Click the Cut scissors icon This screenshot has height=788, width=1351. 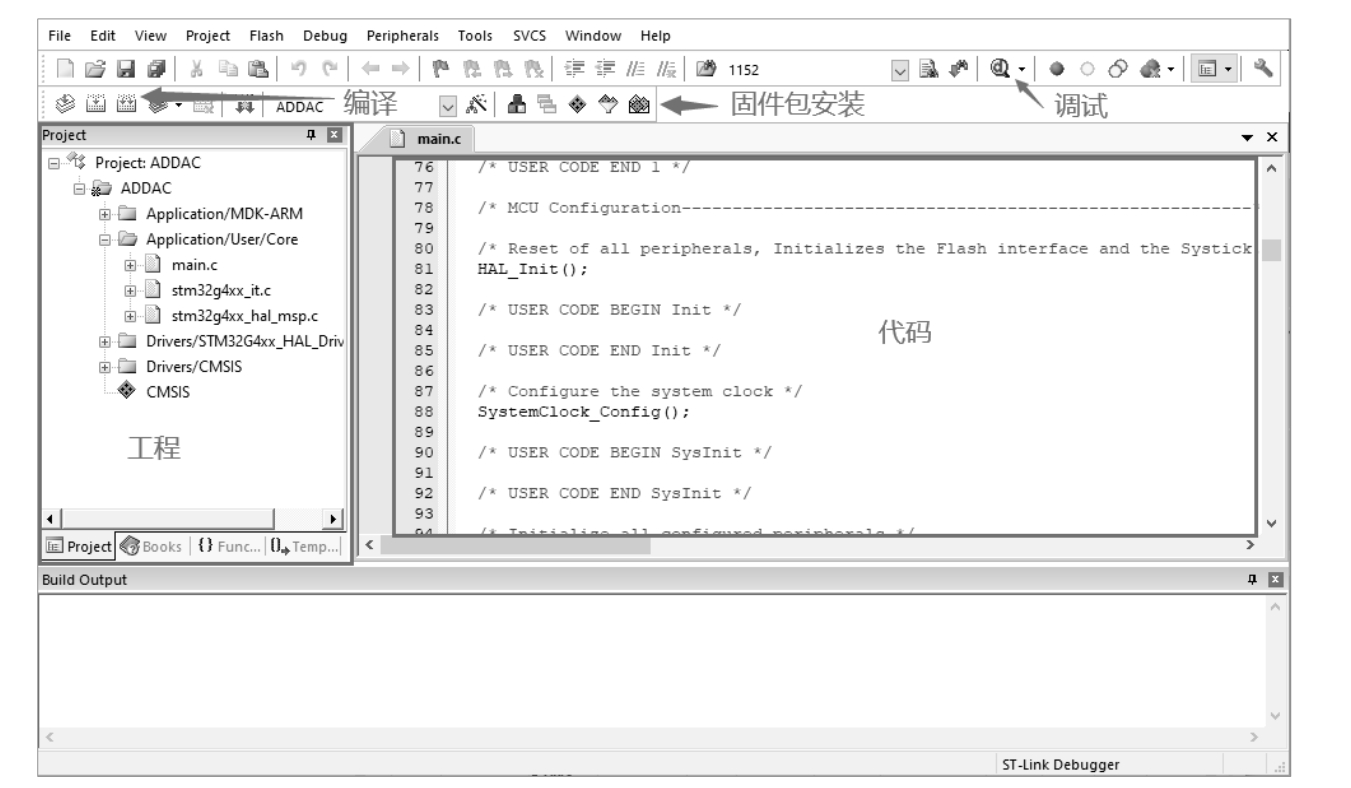coord(195,69)
